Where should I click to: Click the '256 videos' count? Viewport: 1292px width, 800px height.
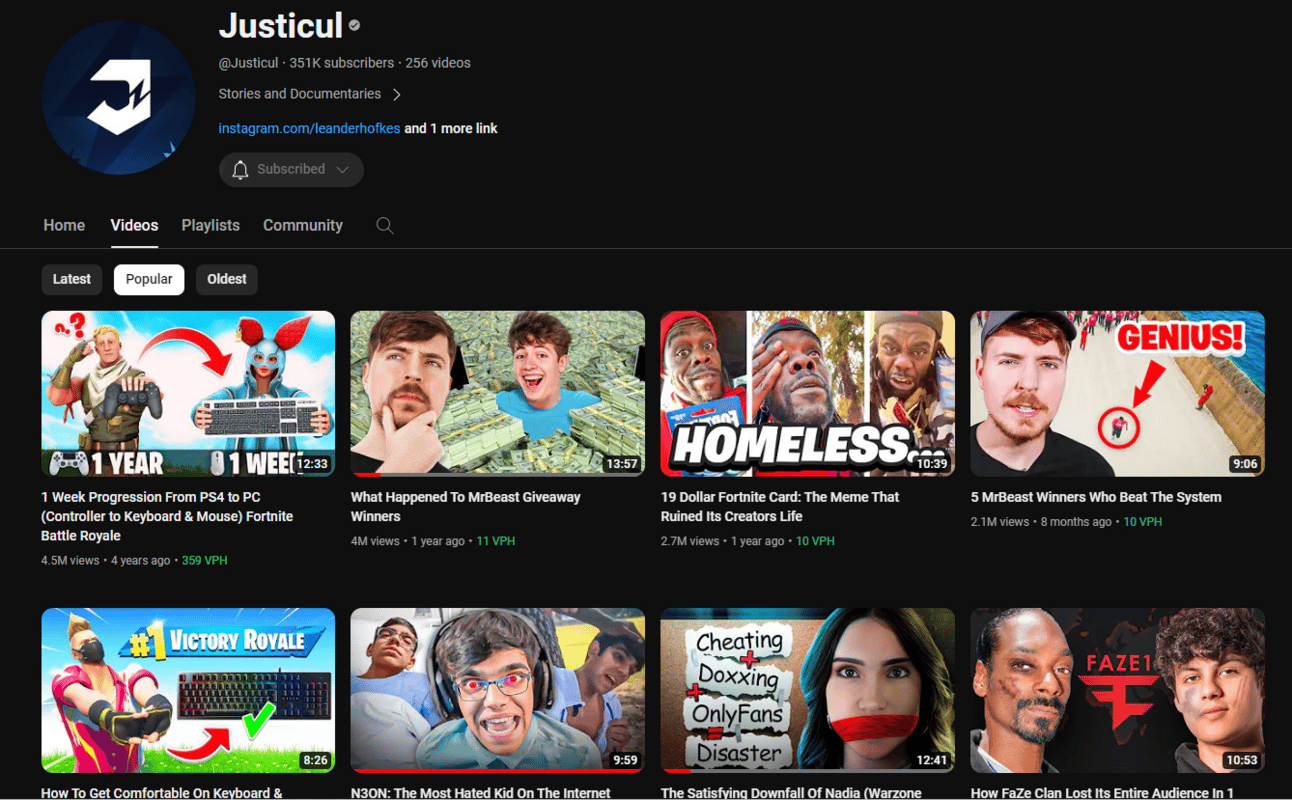[x=438, y=63]
